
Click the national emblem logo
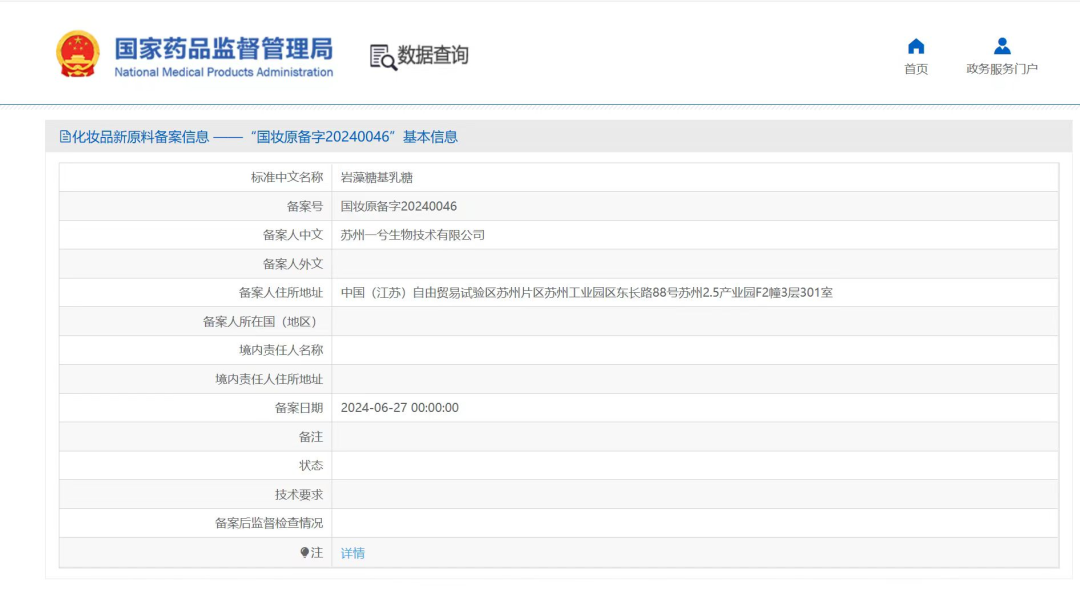pyautogui.click(x=78, y=54)
